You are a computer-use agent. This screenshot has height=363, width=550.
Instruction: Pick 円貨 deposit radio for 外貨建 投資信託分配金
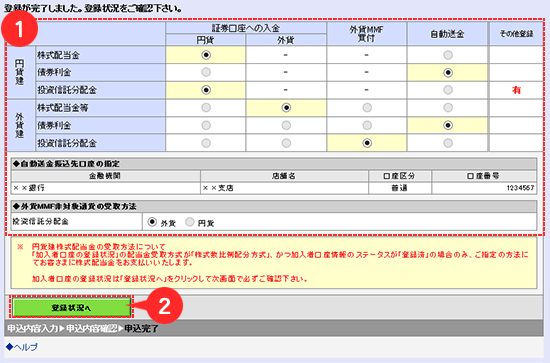[206, 143]
